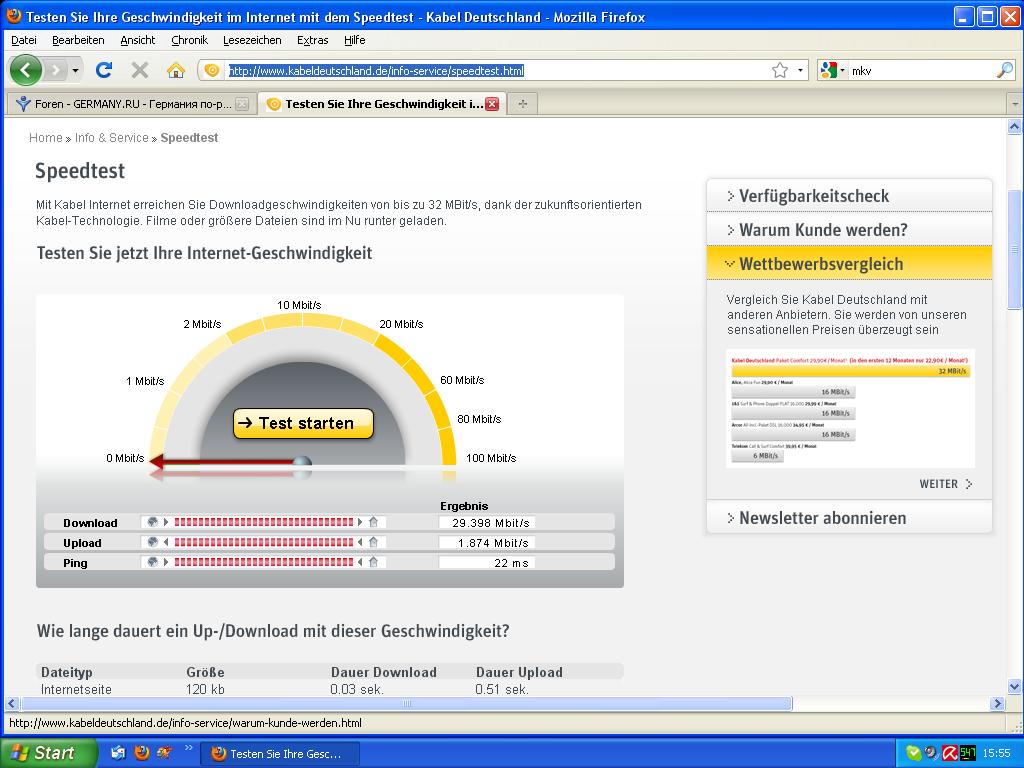The height and width of the screenshot is (768, 1024).
Task: Follow the WEITER link
Action: 945,484
